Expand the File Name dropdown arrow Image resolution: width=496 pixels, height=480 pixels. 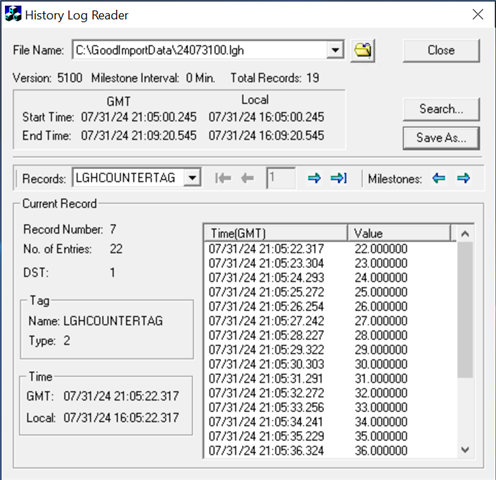click(x=335, y=50)
